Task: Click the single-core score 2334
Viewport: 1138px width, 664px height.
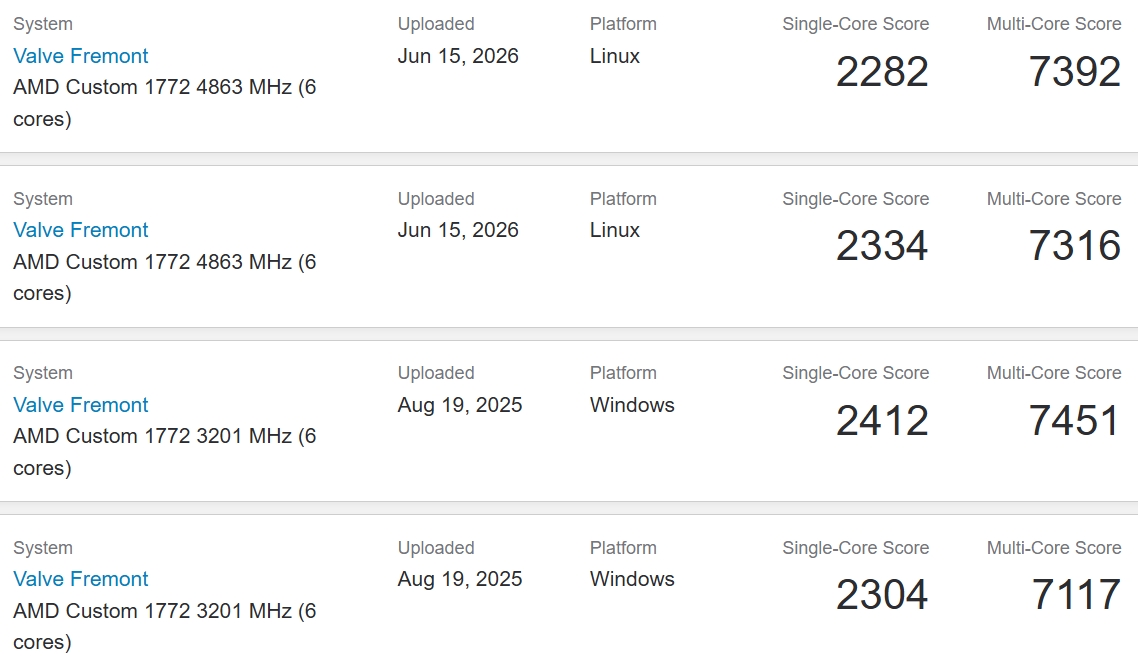Action: point(882,246)
